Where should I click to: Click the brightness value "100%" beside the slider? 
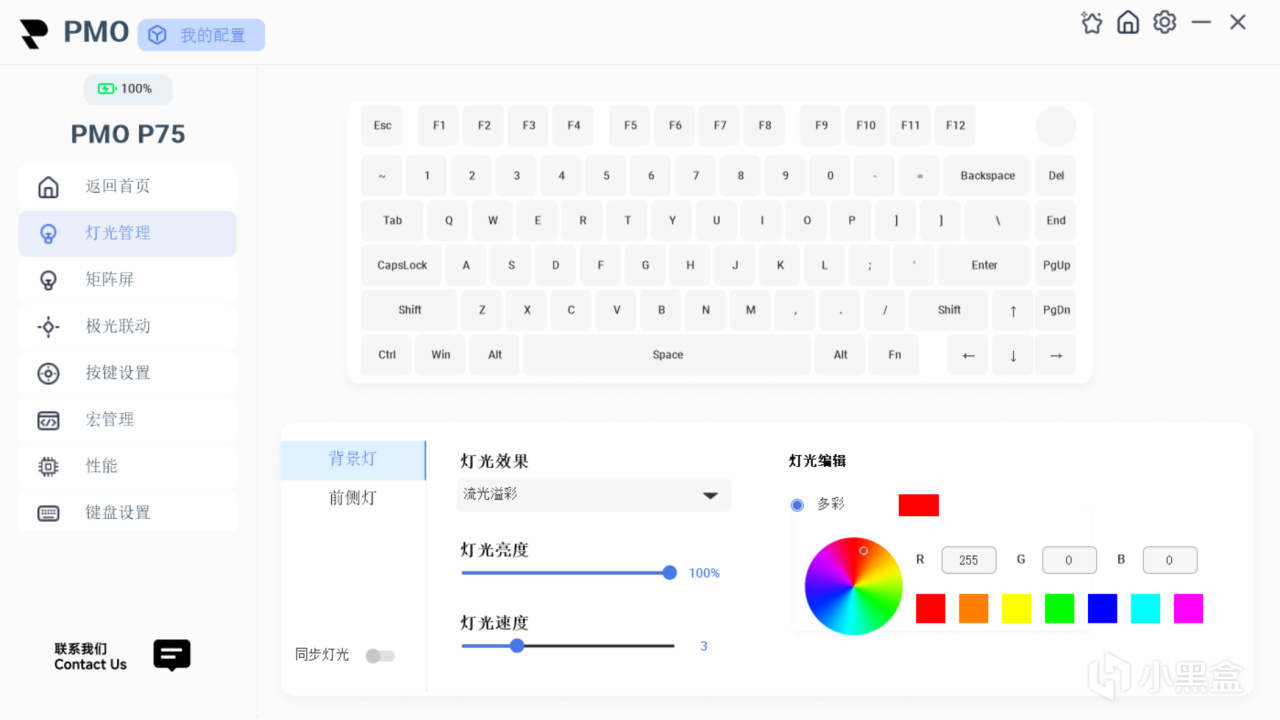pos(704,574)
